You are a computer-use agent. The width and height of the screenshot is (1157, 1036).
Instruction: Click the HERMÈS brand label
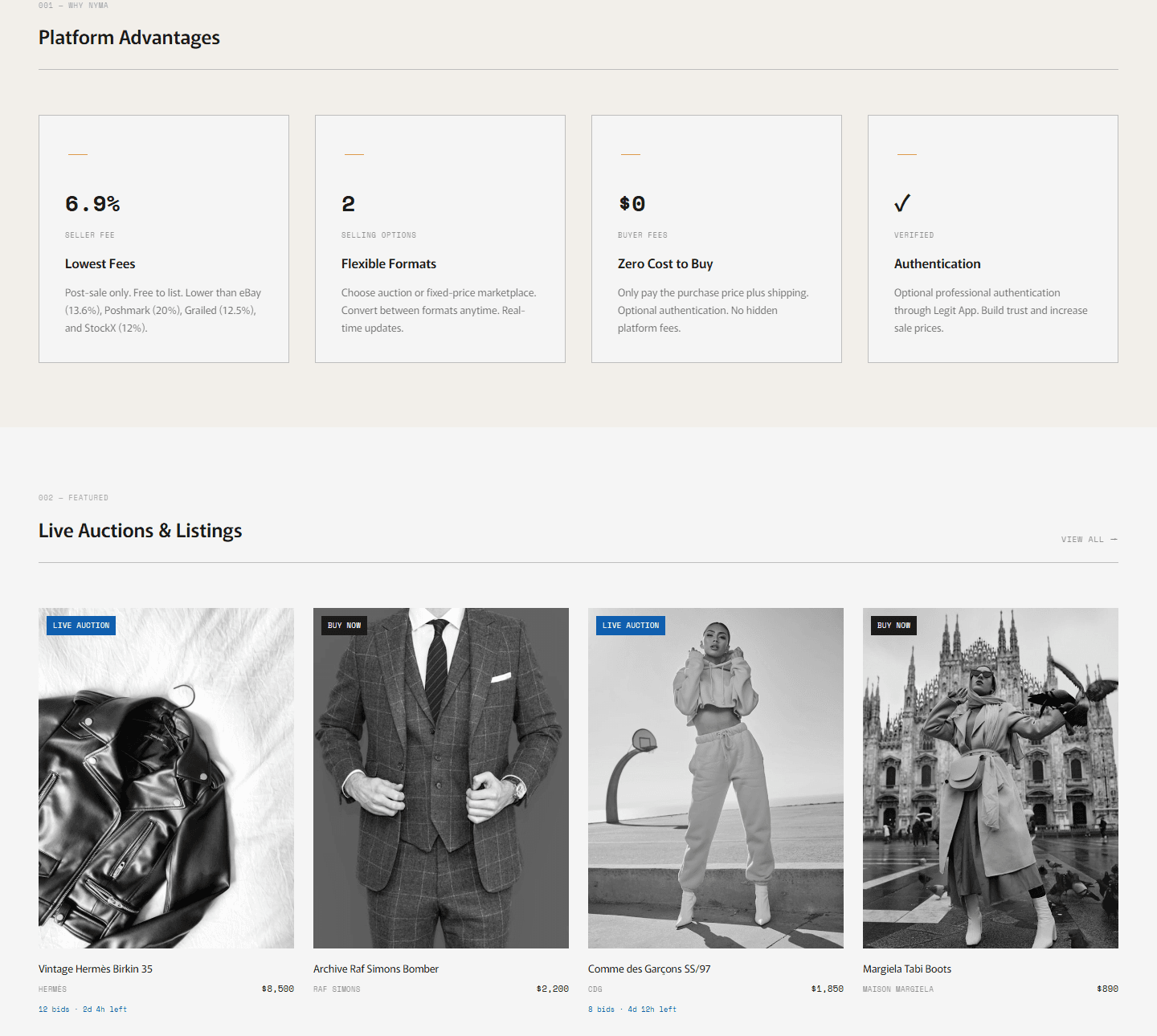click(53, 989)
